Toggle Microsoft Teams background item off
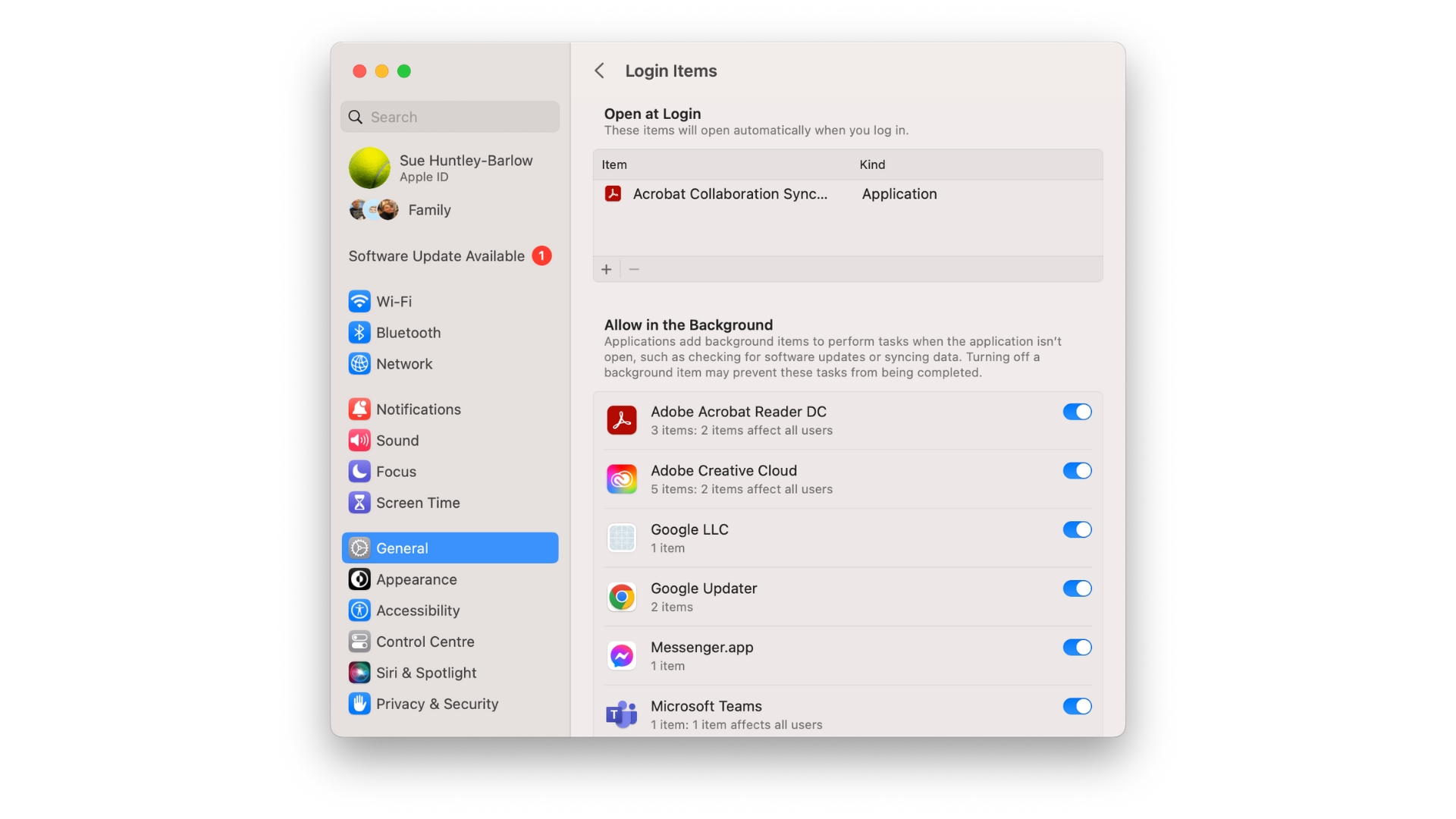This screenshot has height=819, width=1456. coord(1078,706)
